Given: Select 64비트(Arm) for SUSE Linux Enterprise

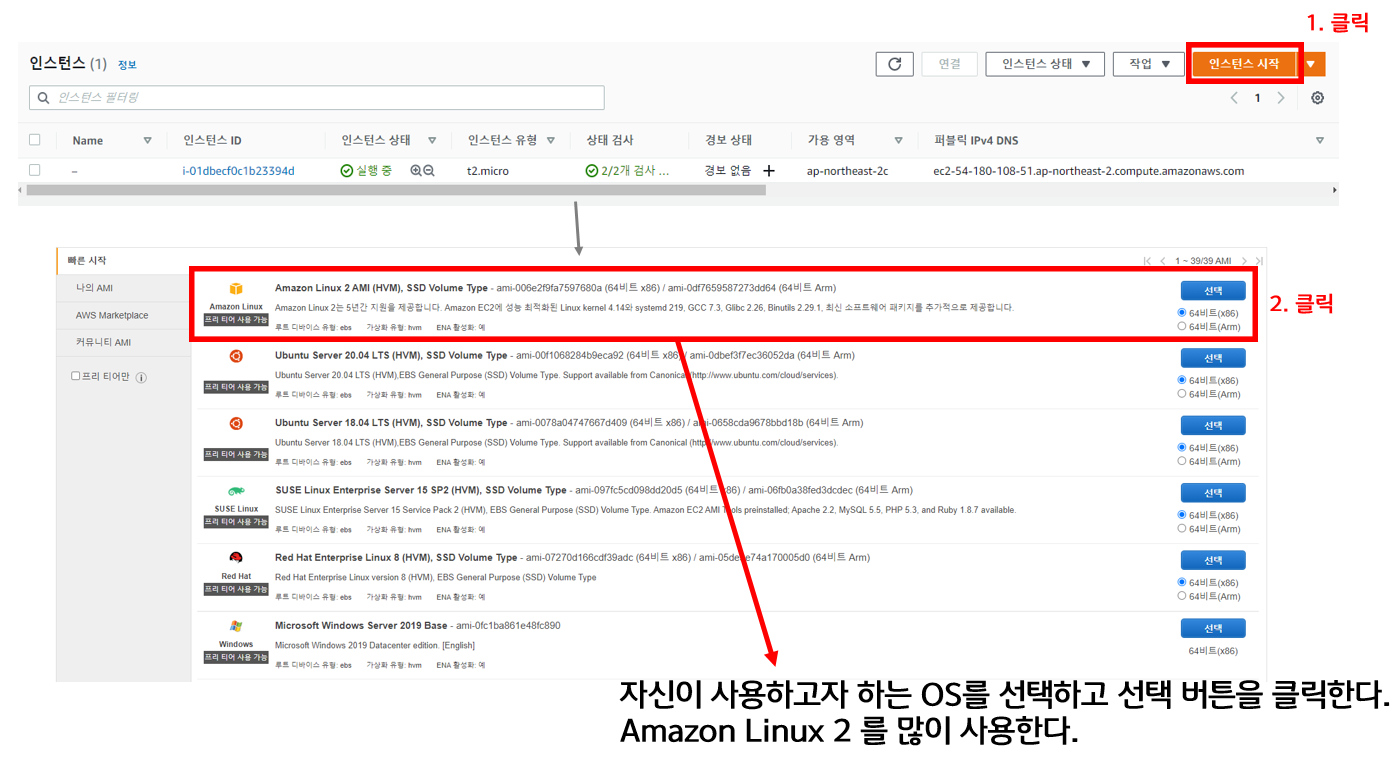Looking at the screenshot, I should tap(1182, 528).
